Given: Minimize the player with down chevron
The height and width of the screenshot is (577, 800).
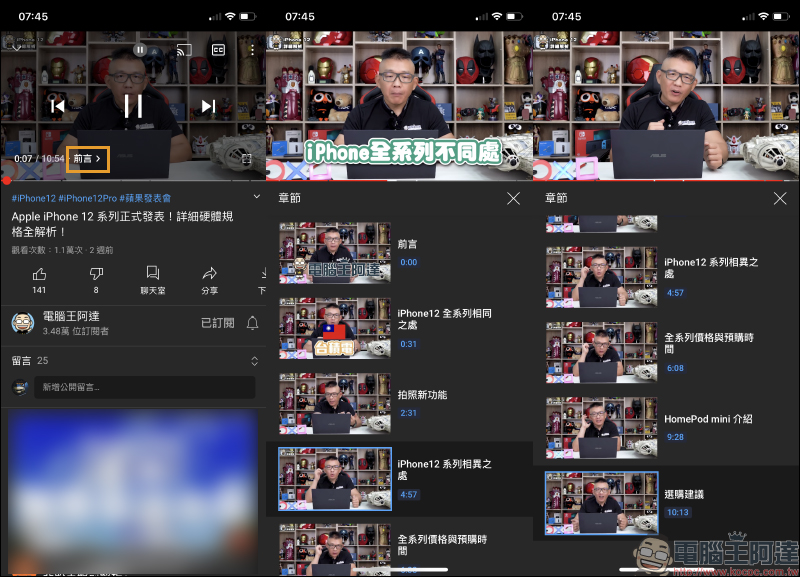Looking at the screenshot, I should pyautogui.click(x=16, y=47).
